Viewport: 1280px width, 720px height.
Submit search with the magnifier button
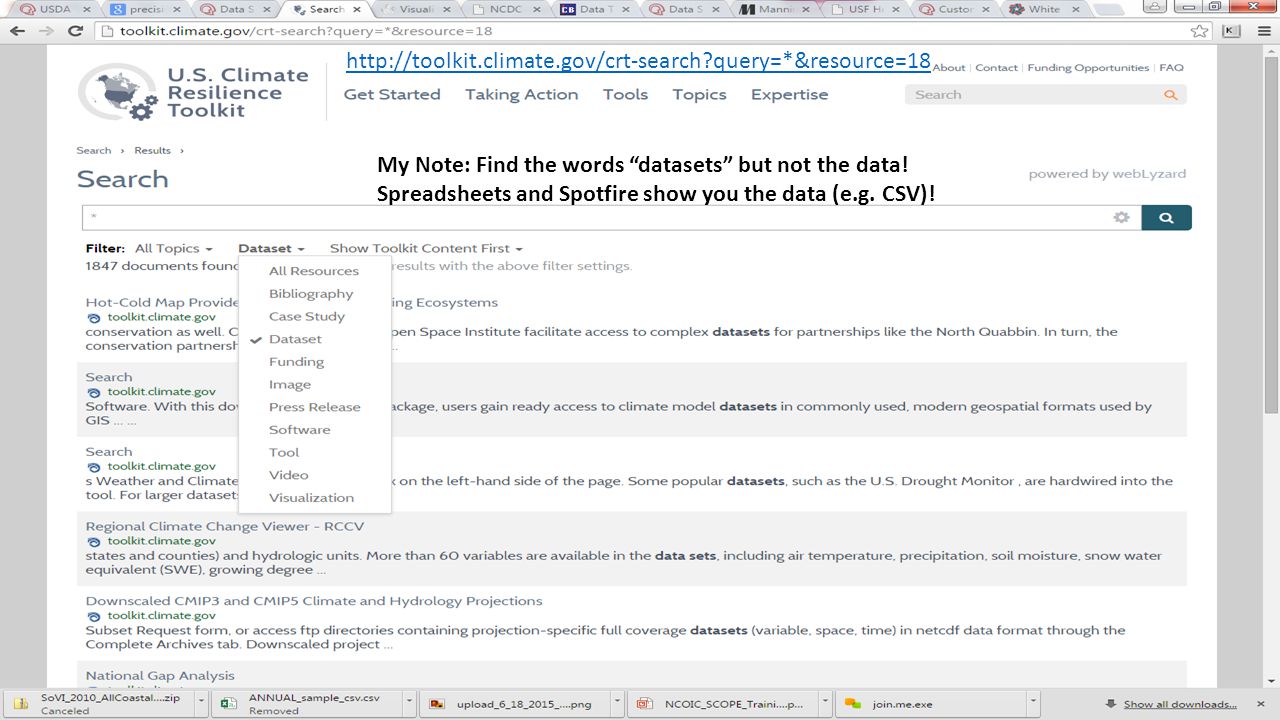(1166, 218)
